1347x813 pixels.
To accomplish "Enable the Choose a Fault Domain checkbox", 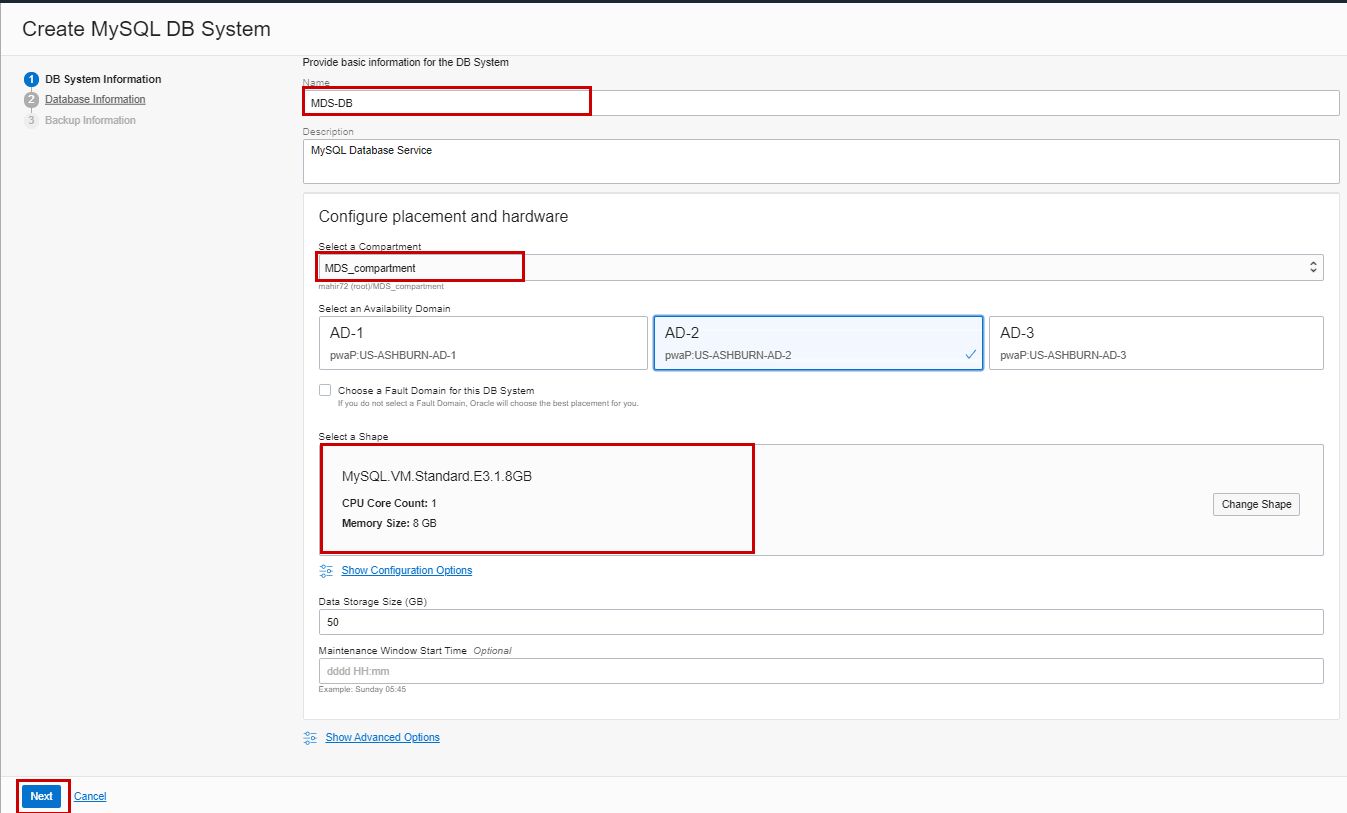I will pos(325,390).
